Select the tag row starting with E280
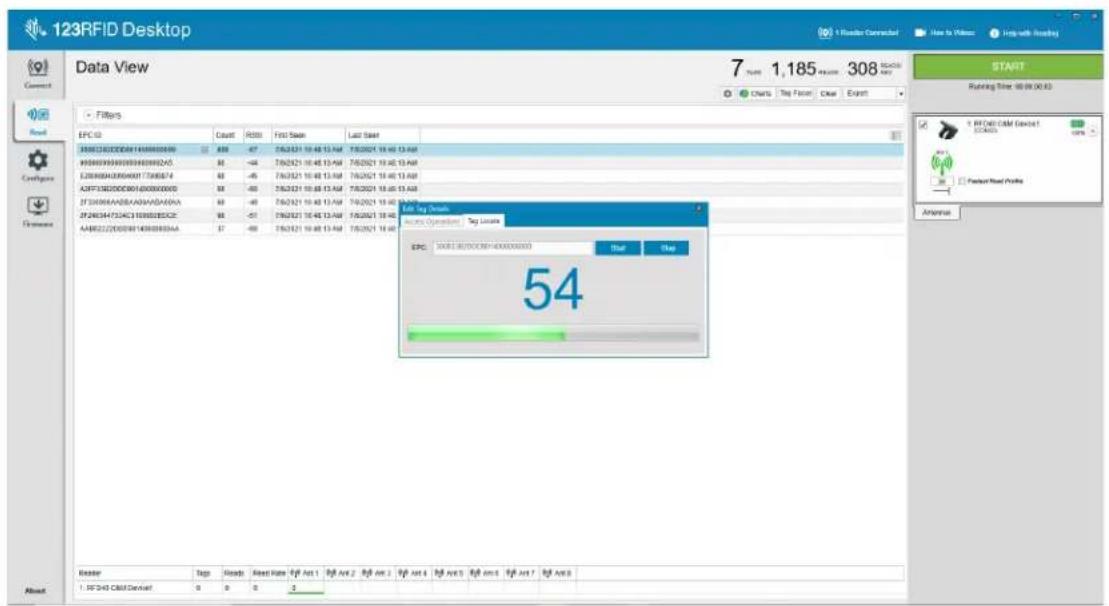Viewport: 1109px width, 606px height. tap(489, 176)
